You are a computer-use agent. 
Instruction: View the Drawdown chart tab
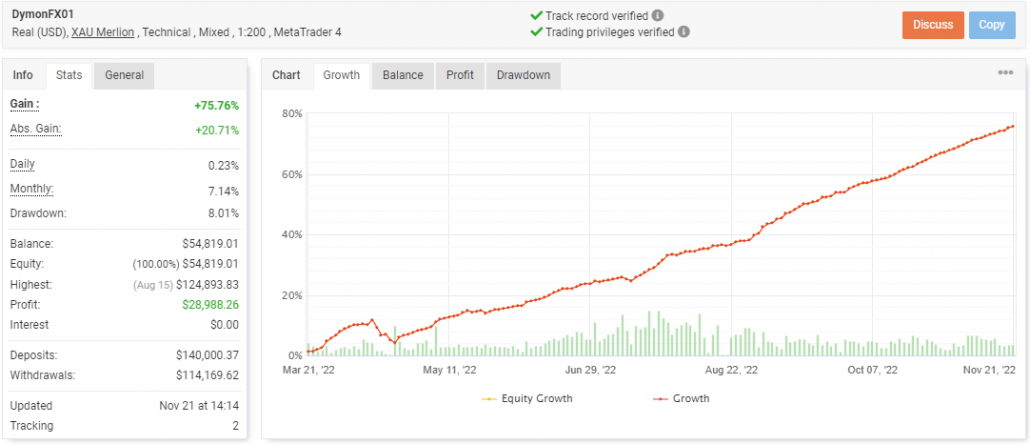click(523, 75)
